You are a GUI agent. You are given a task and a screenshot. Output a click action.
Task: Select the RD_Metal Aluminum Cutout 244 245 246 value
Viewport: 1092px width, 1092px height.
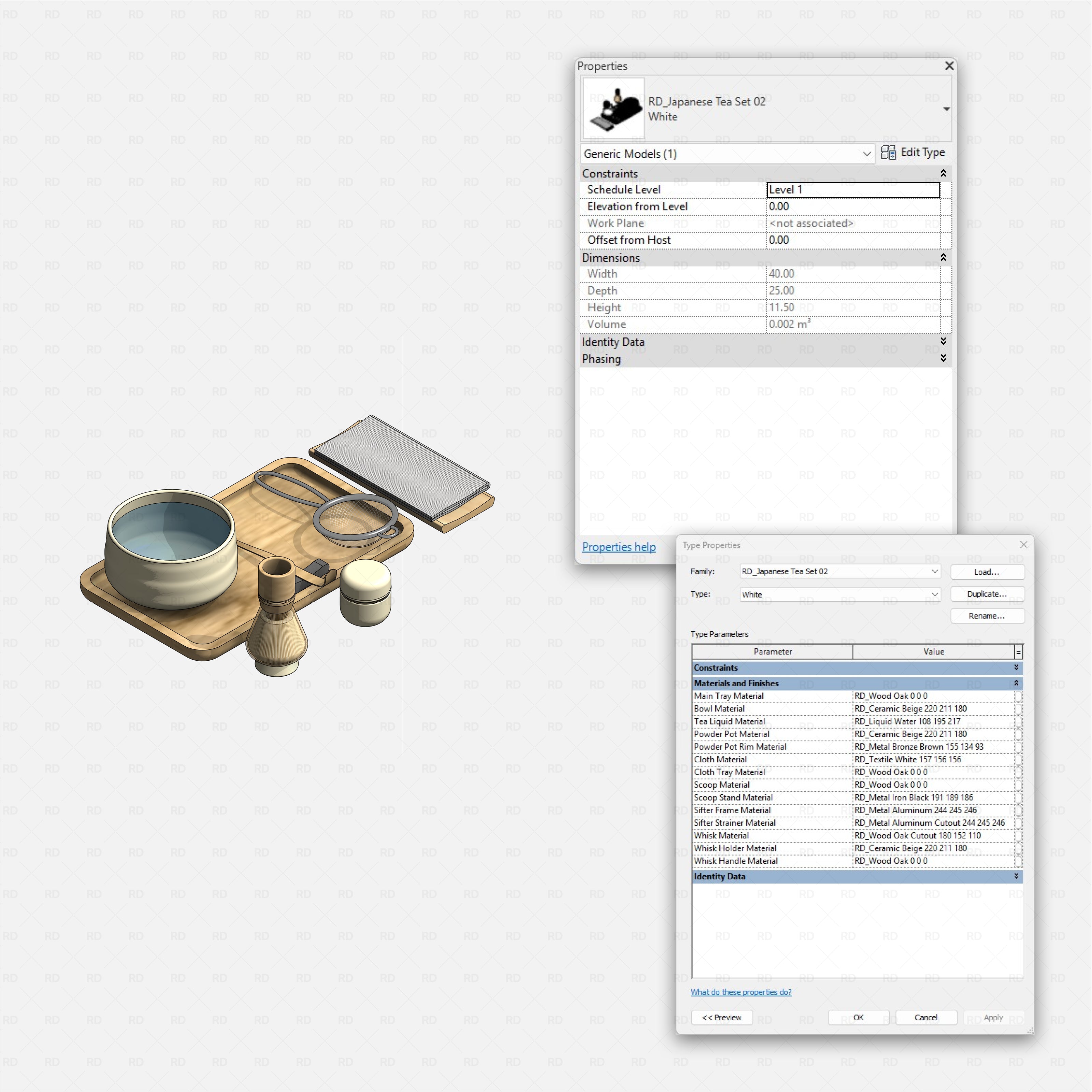click(x=934, y=823)
